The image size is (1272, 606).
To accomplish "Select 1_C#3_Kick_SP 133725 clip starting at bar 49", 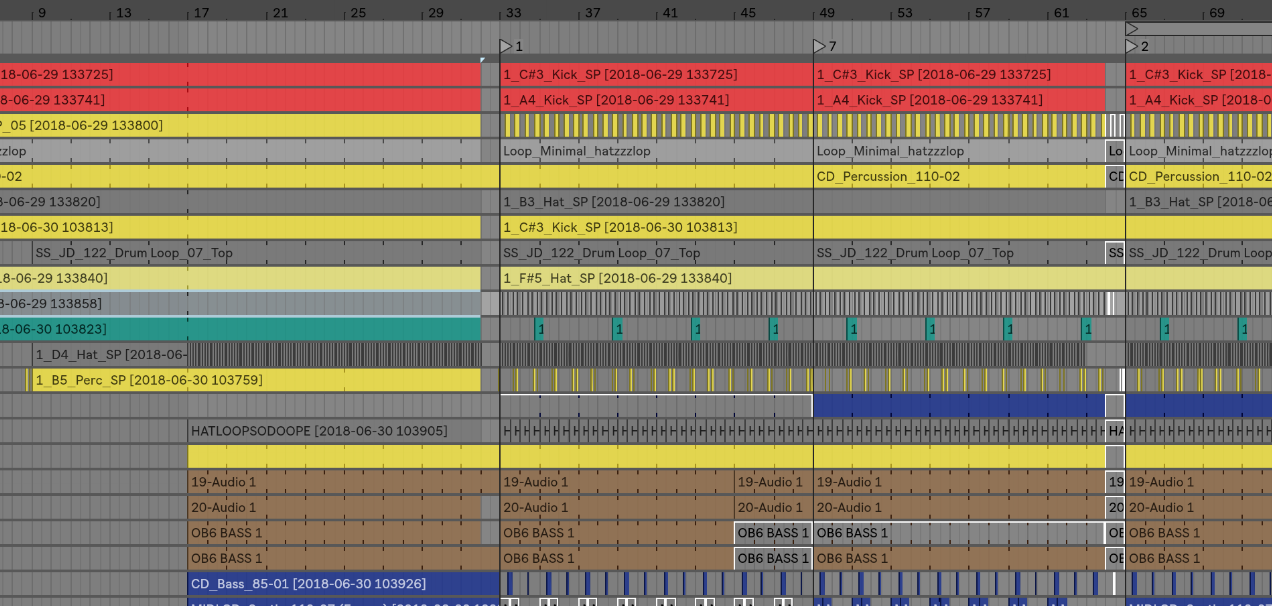I will (x=960, y=75).
